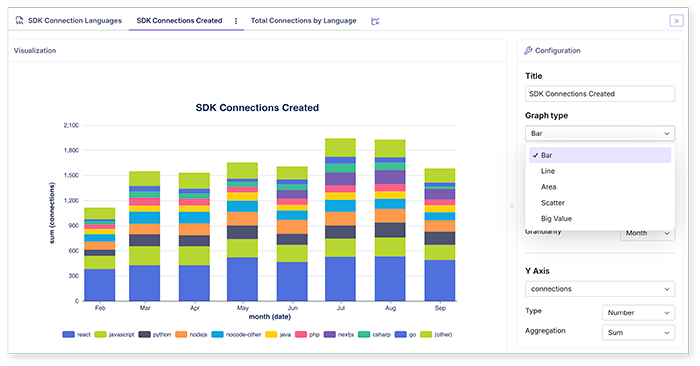Open the SDK Connection Languages SQL tab

pyautogui.click(x=68, y=21)
